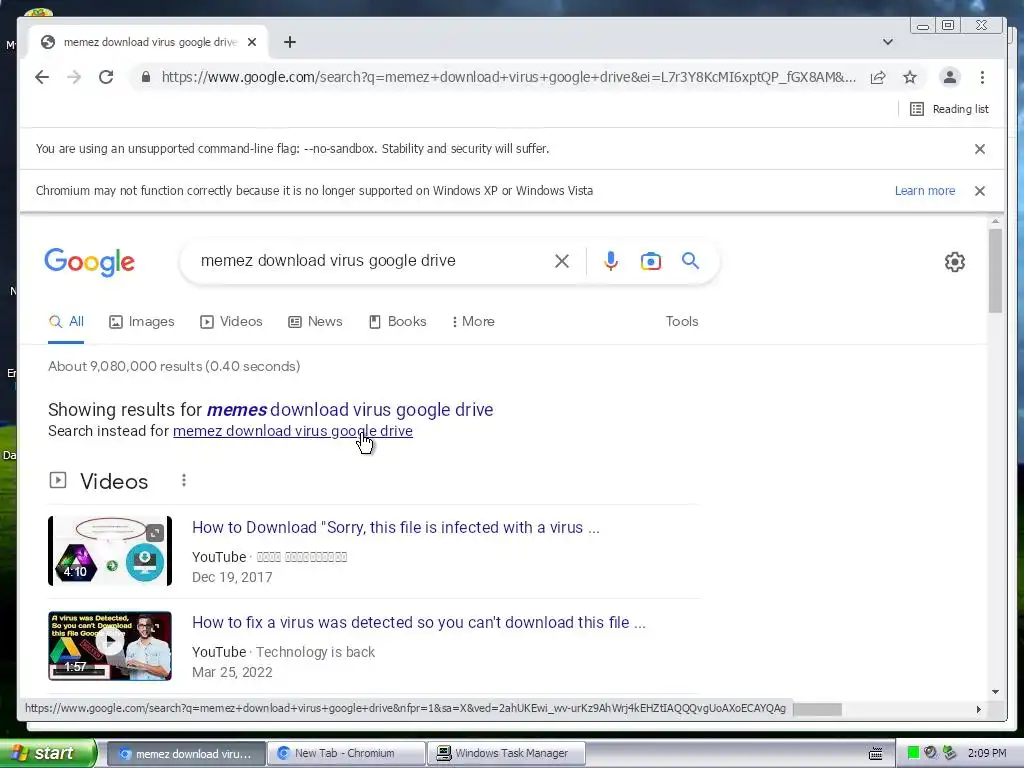Viewport: 1024px width, 768px height.
Task: Play the 1:57 video thumbnail
Action: coord(110,646)
